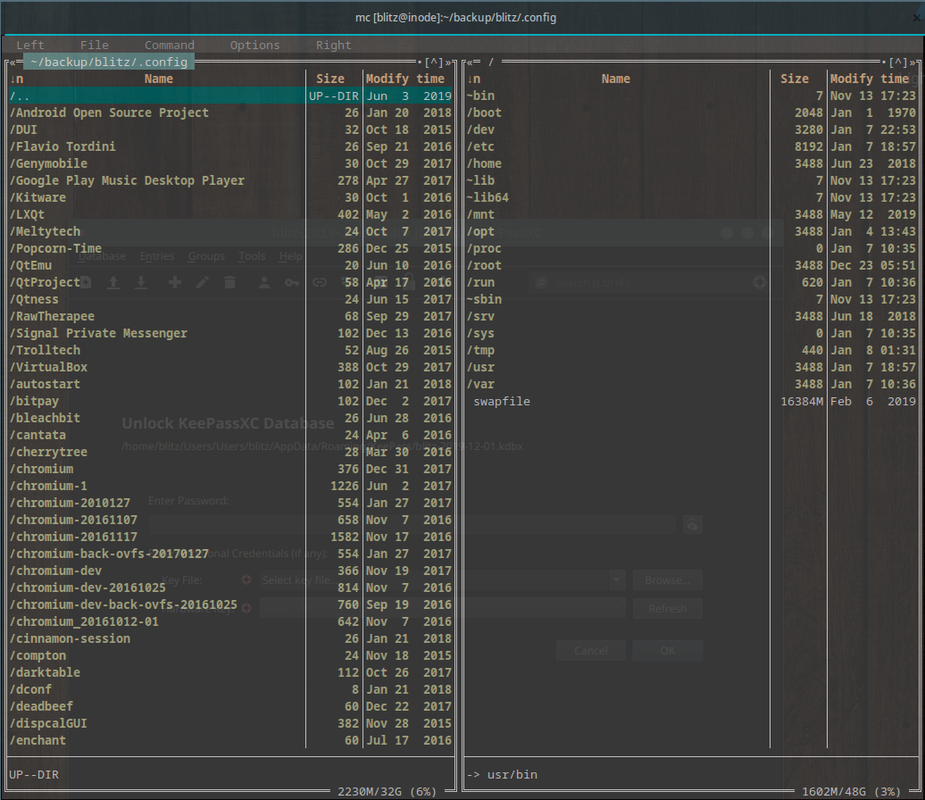Go forward with » in the root / panel

pos(913,62)
